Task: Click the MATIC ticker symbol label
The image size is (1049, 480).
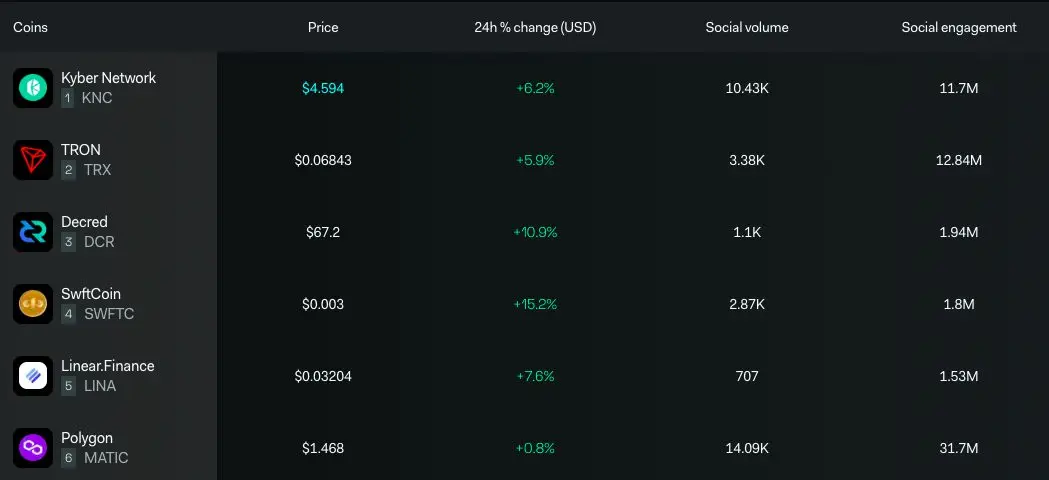Action: [106, 458]
